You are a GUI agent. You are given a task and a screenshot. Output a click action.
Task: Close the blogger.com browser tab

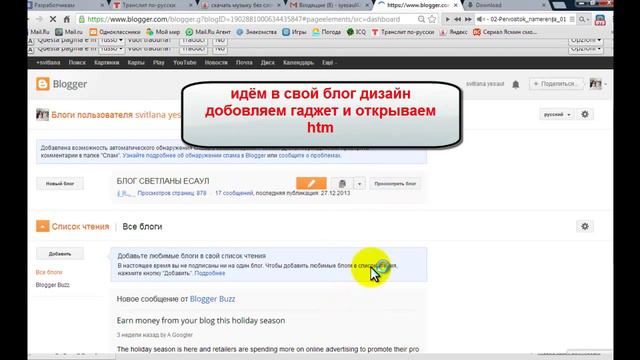[x=456, y=5]
